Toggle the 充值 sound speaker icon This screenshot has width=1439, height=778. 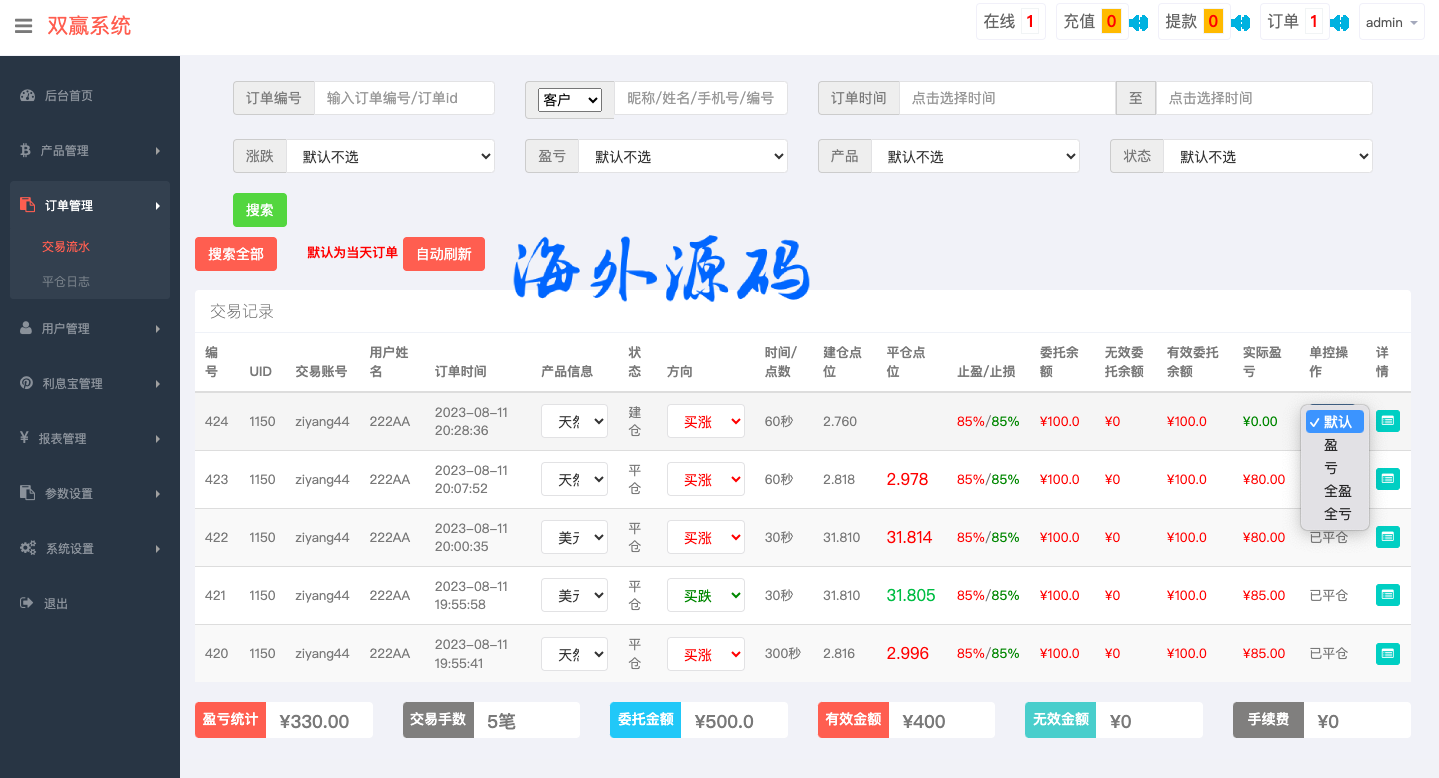[x=1138, y=22]
